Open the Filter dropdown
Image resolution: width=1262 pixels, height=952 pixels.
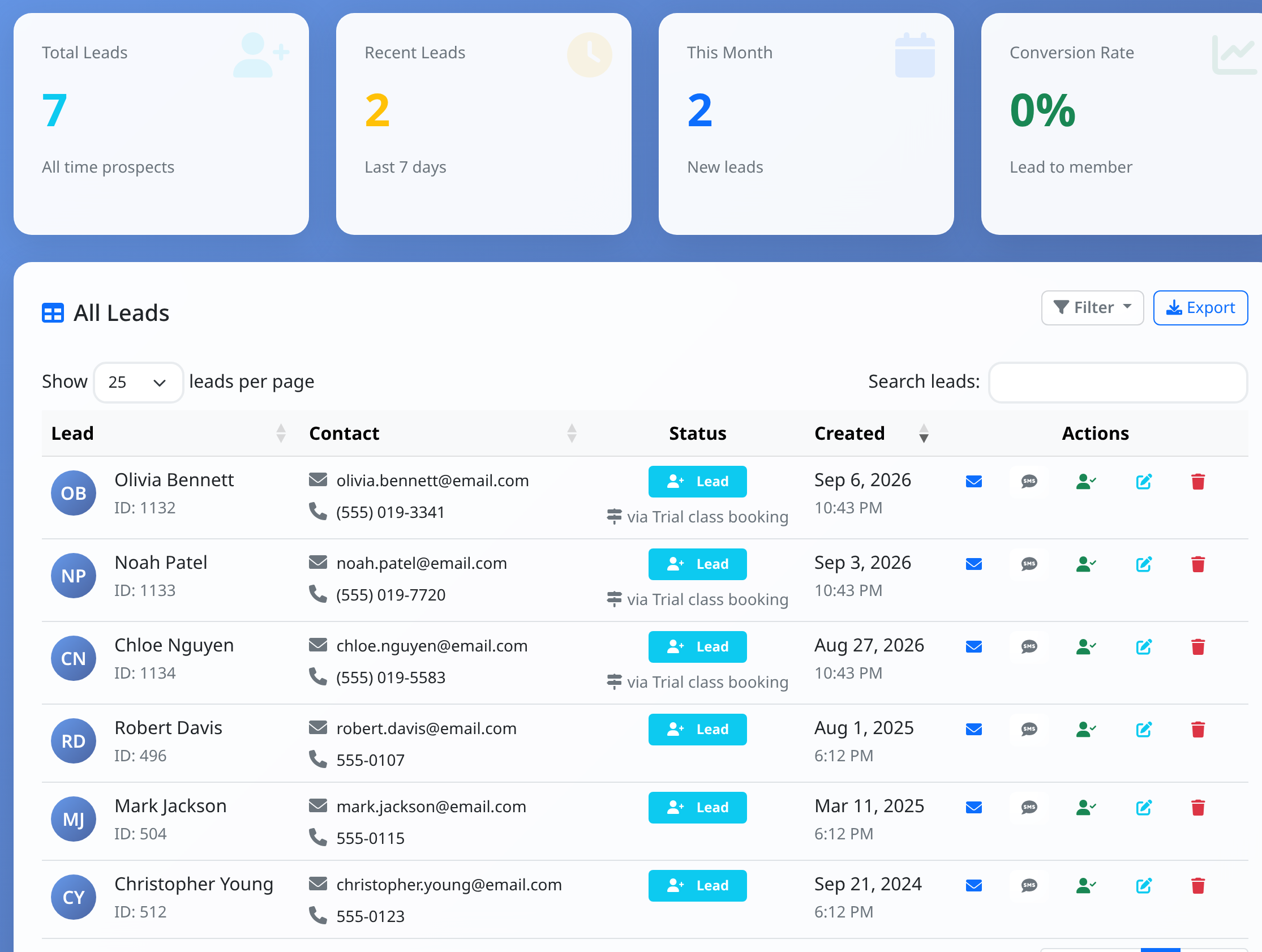(x=1092, y=308)
